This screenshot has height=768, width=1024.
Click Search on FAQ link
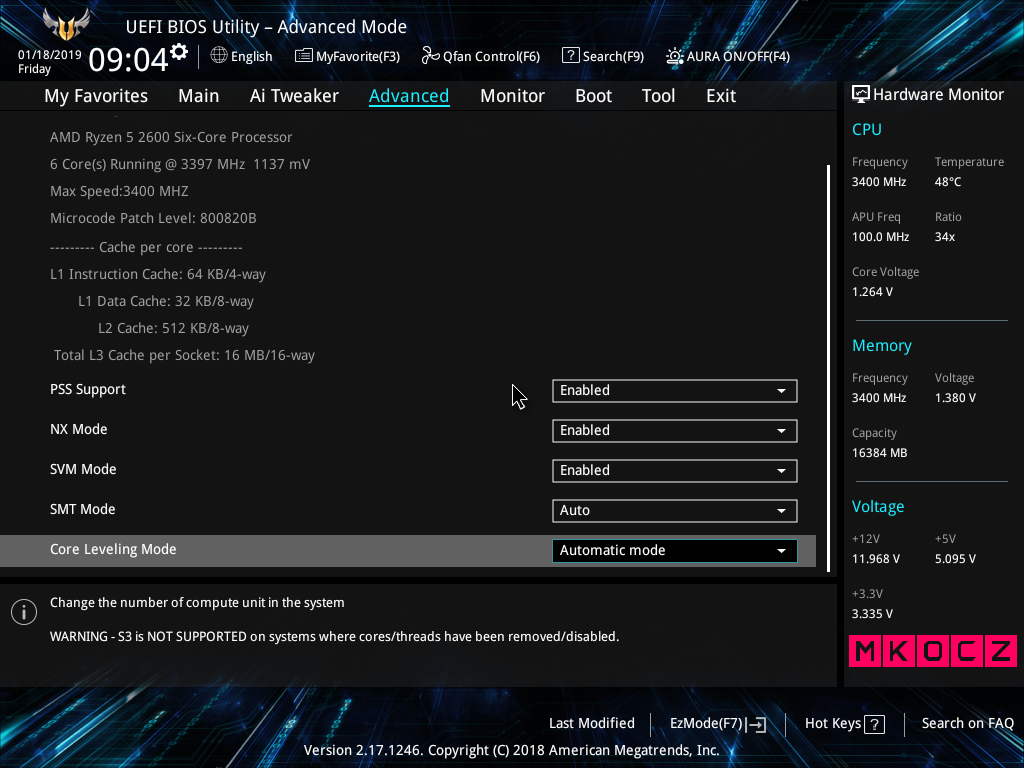click(x=967, y=723)
